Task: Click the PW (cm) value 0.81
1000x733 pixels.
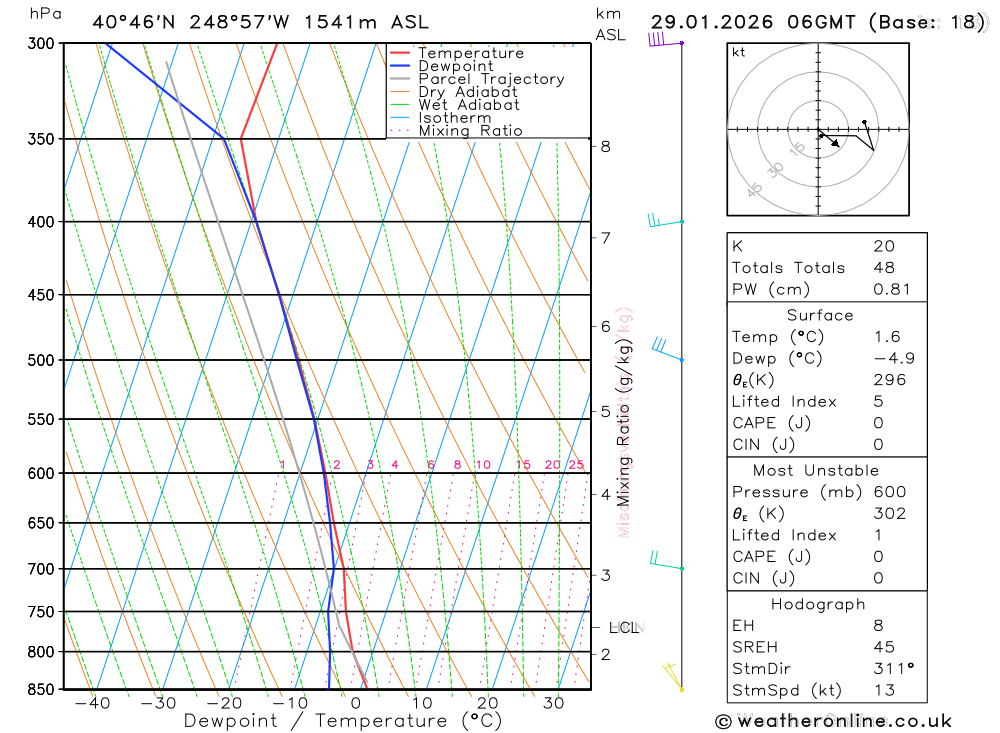Action: click(x=892, y=290)
